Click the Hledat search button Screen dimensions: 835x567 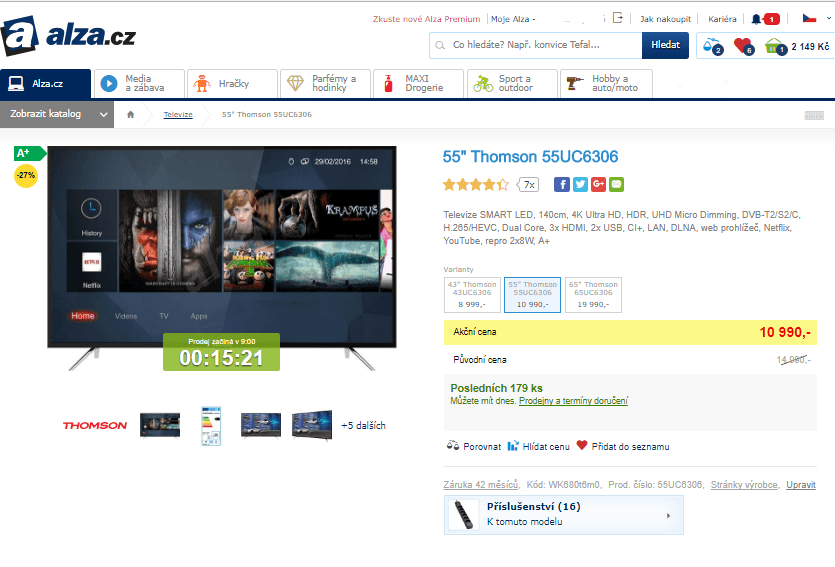(x=666, y=45)
